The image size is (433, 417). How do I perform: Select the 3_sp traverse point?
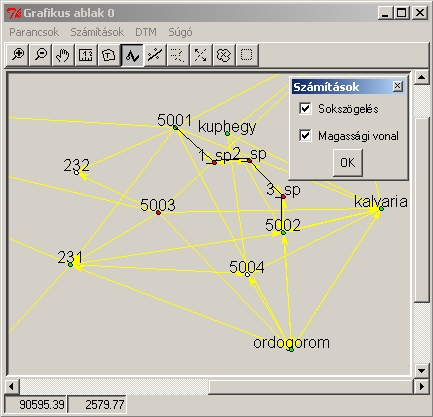point(283,197)
